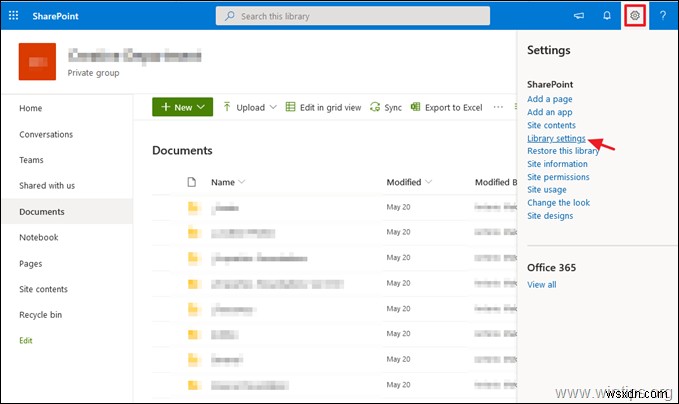Click the megaphone announcements icon
The height and width of the screenshot is (404, 679).
pyautogui.click(x=579, y=16)
